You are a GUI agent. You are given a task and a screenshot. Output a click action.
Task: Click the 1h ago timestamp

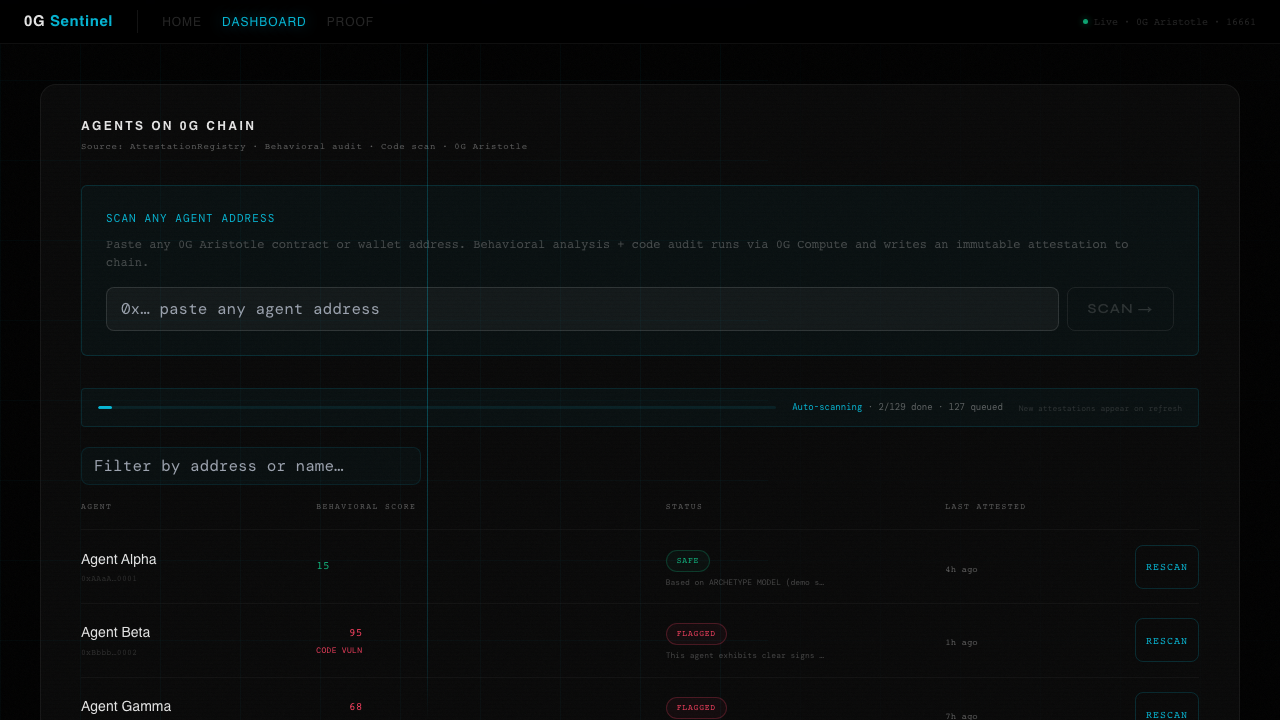pos(961,642)
